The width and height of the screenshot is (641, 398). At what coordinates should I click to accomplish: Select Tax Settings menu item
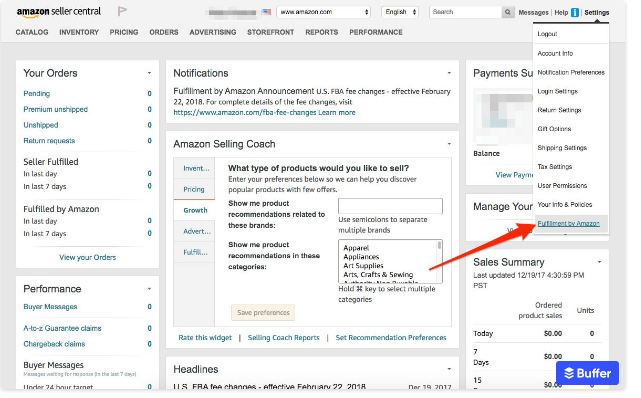pos(555,167)
